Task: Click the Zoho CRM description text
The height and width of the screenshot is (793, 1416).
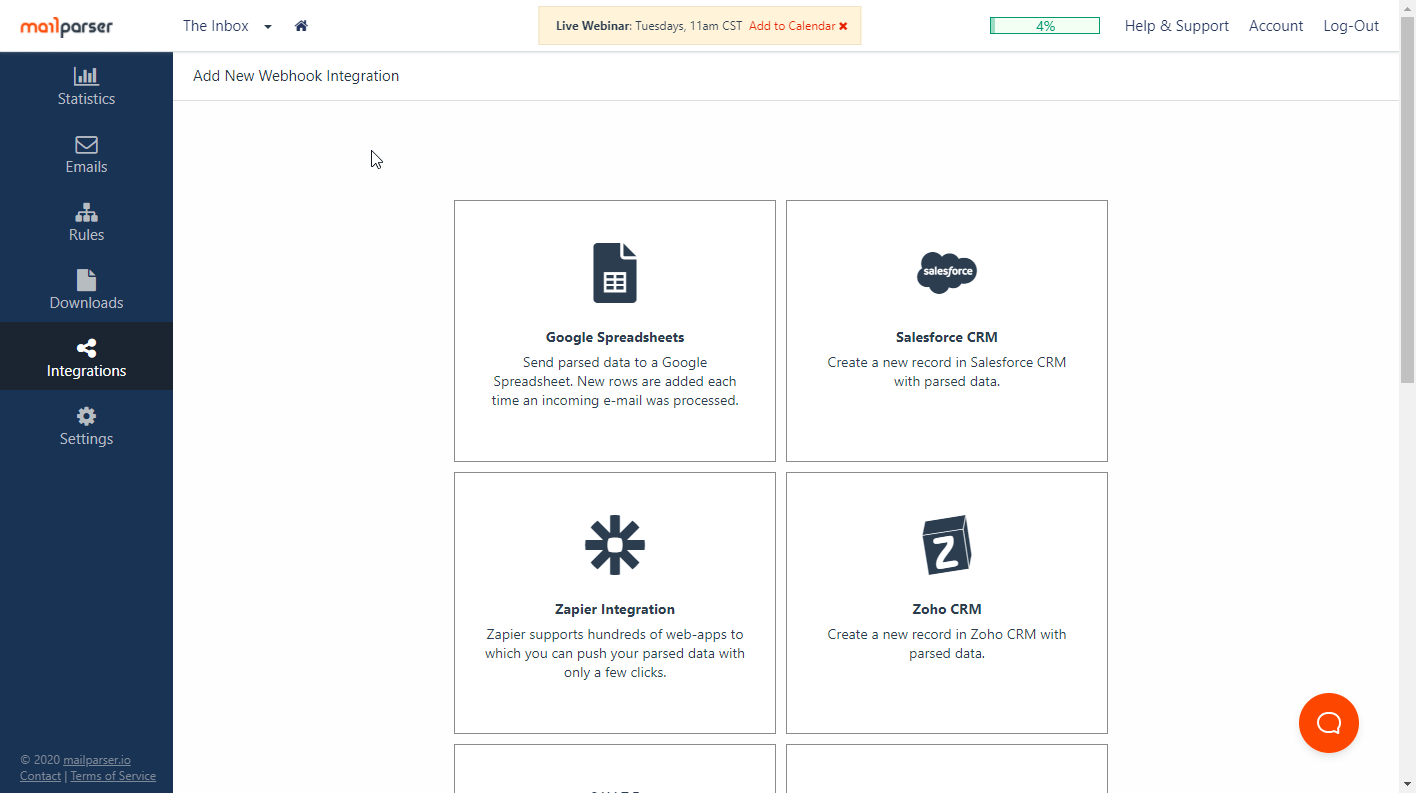Action: (x=947, y=644)
